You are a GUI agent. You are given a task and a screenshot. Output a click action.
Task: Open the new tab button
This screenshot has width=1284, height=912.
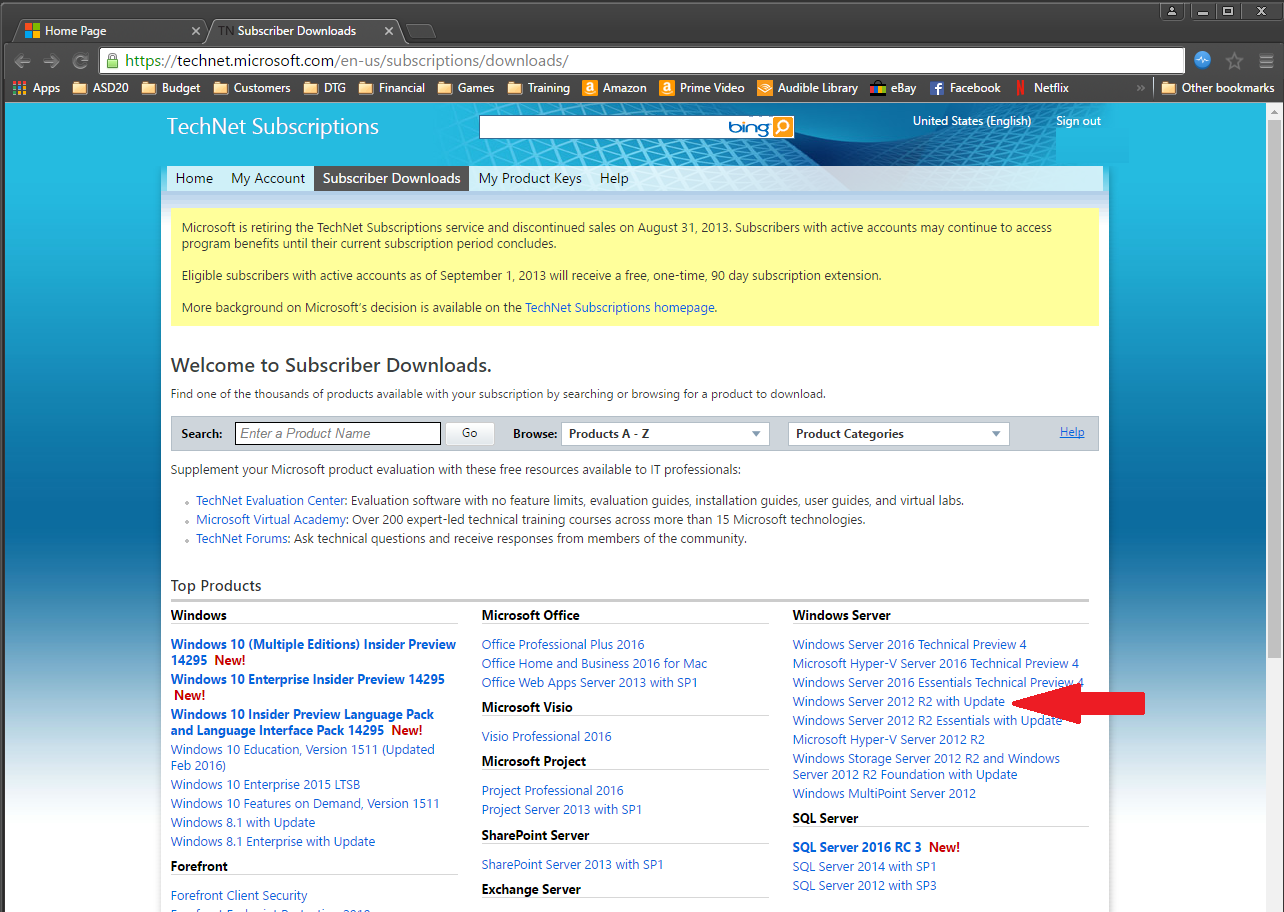tap(421, 31)
